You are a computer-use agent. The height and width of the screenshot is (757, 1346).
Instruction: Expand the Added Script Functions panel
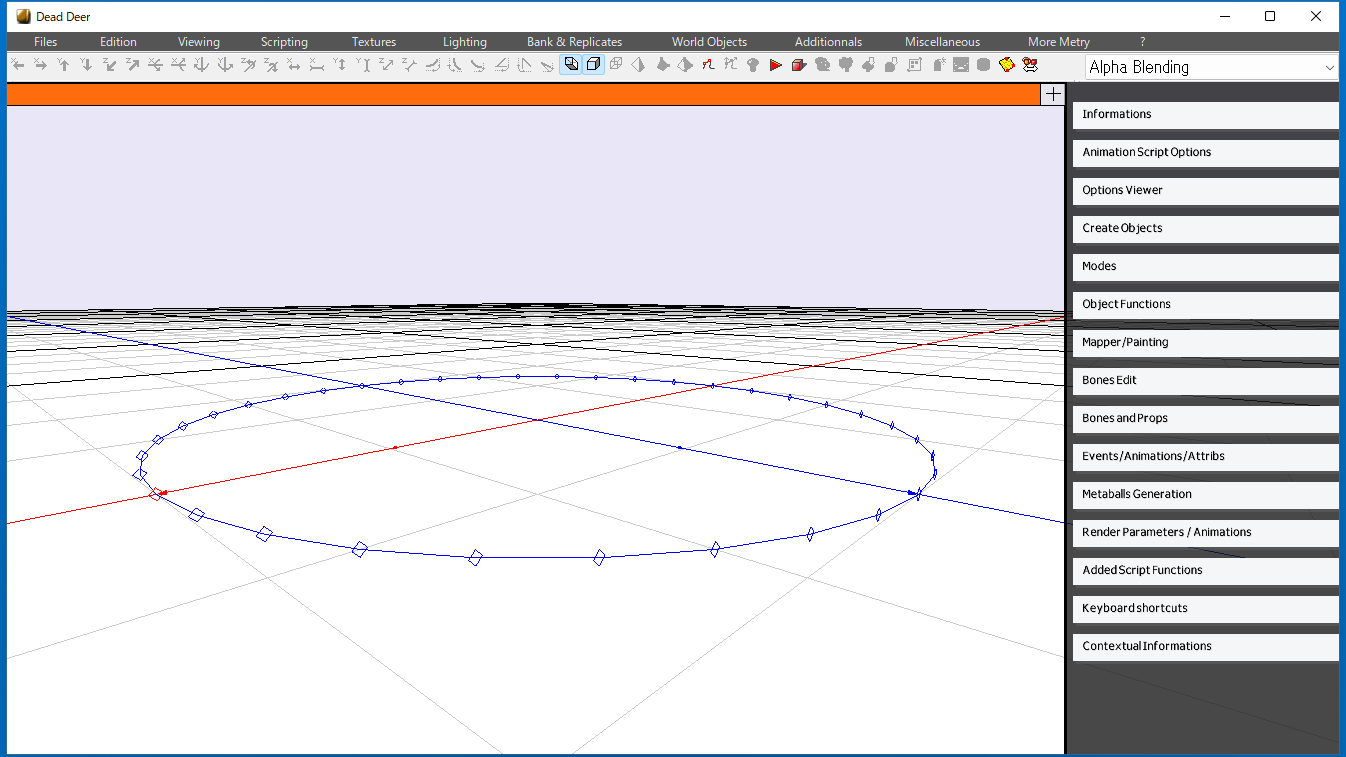1205,570
